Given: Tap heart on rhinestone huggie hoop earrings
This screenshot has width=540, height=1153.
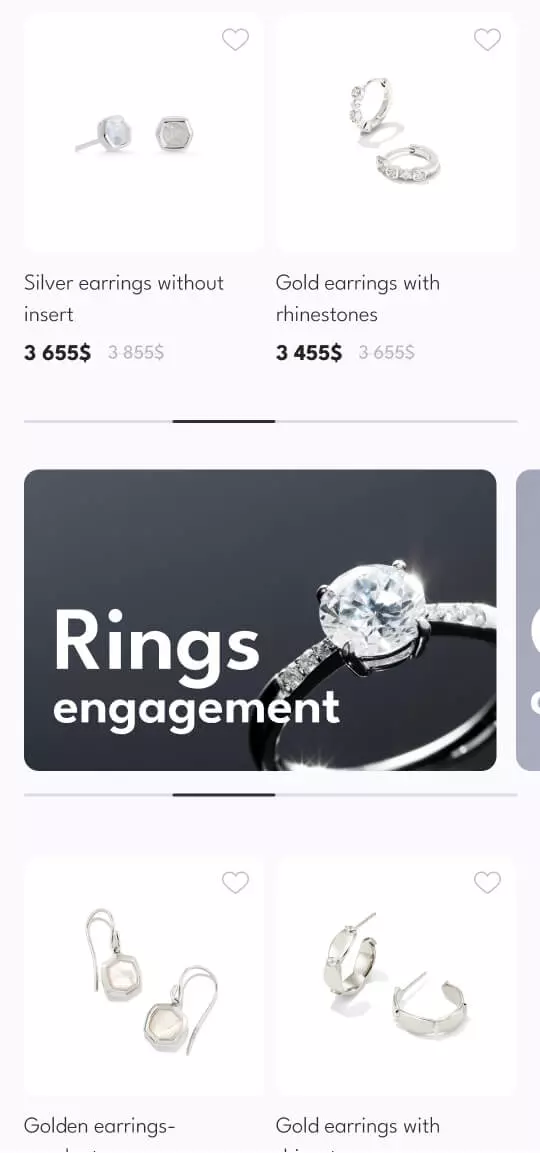Looking at the screenshot, I should tap(487, 39).
